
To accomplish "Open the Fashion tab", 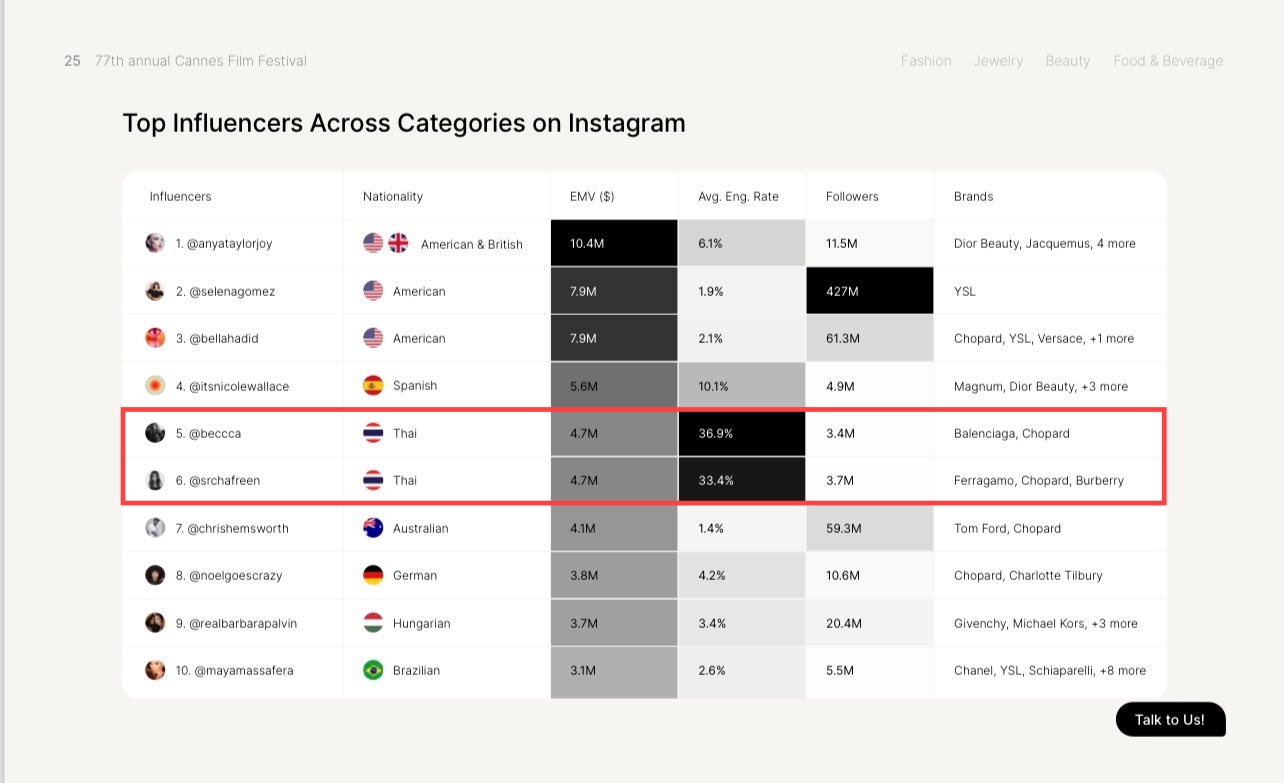I will click(926, 61).
